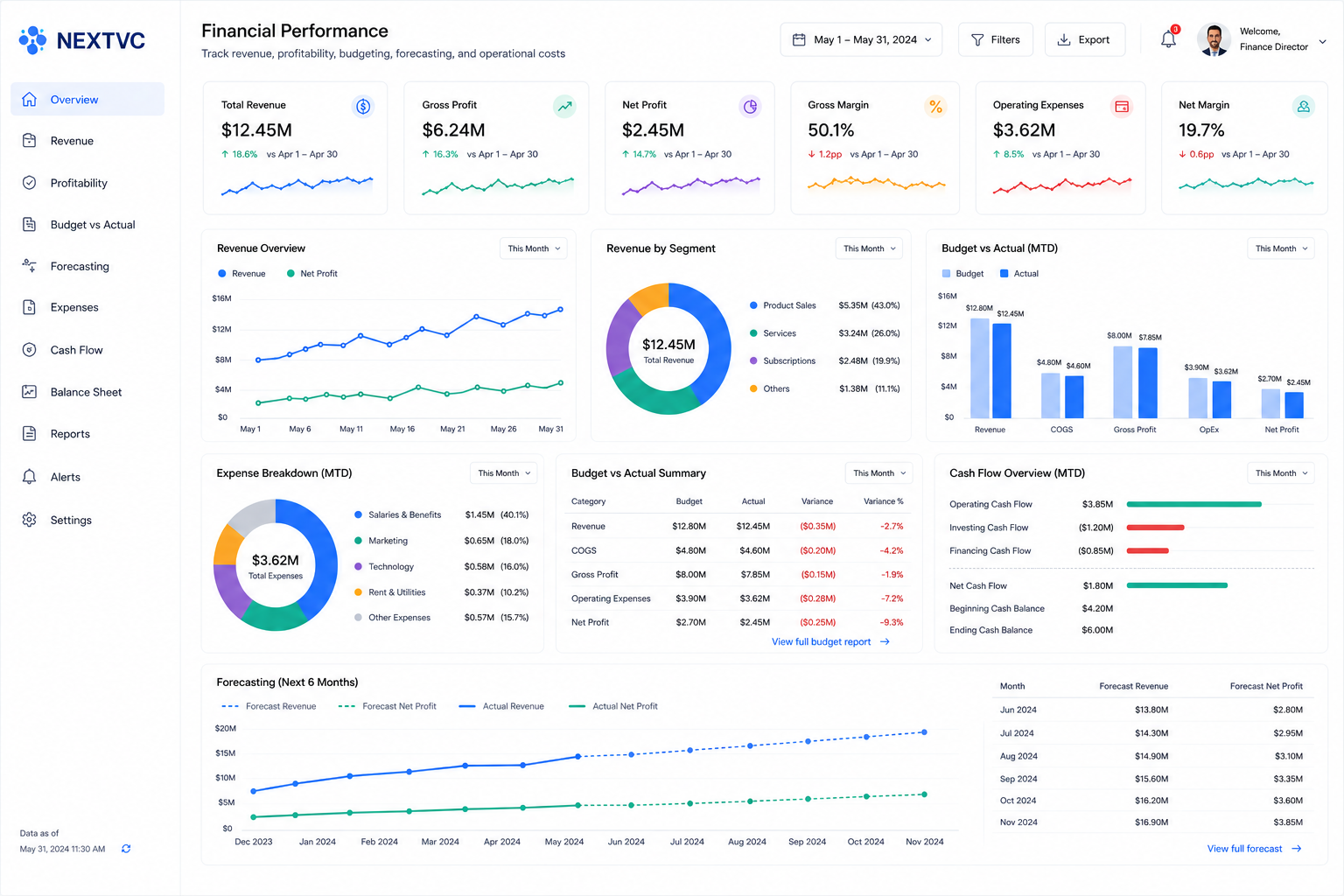The height and width of the screenshot is (896, 1344).
Task: Open the May 1 – May 31, 2024 date dropdown
Action: (861, 39)
